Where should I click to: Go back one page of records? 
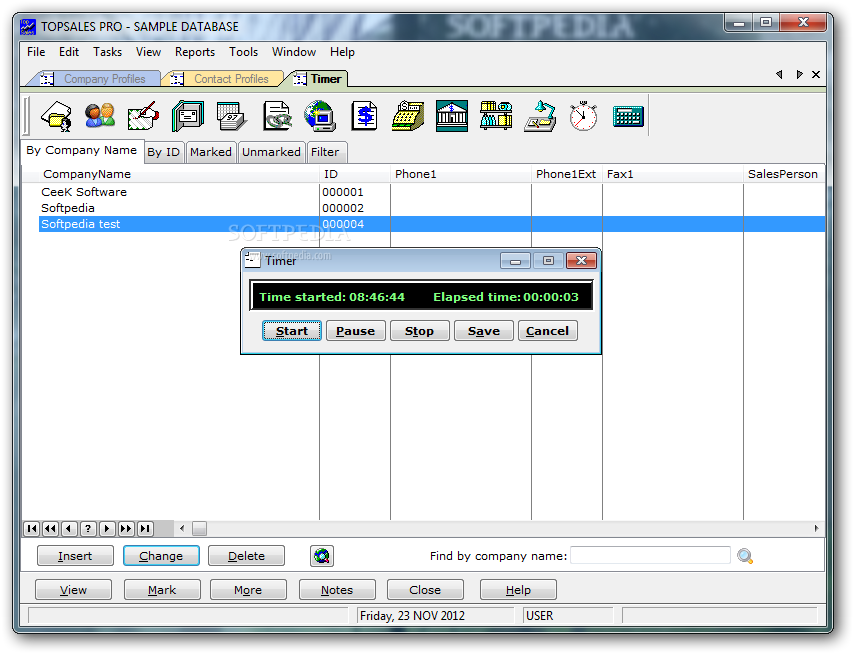click(x=50, y=528)
